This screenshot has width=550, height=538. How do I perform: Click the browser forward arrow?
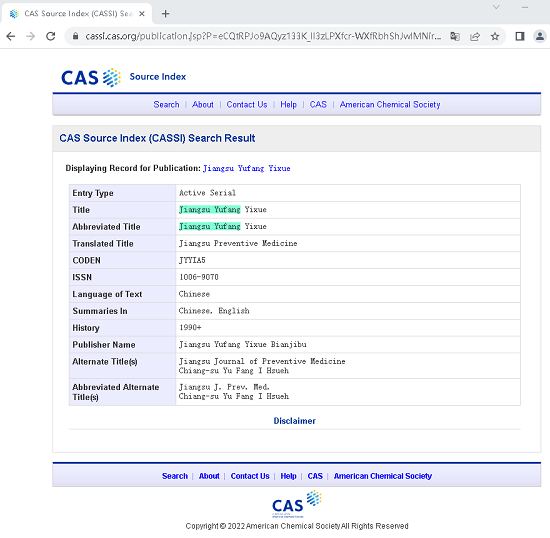[x=31, y=36]
